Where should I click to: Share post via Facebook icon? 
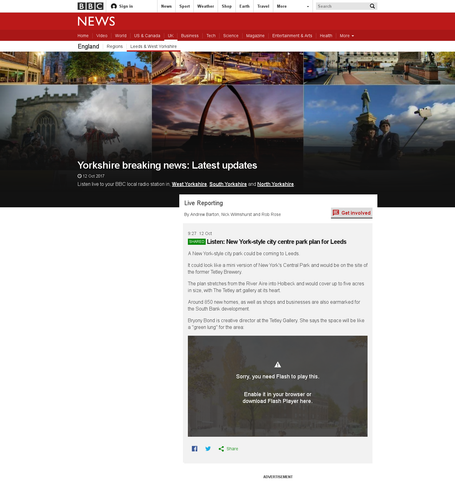195,449
